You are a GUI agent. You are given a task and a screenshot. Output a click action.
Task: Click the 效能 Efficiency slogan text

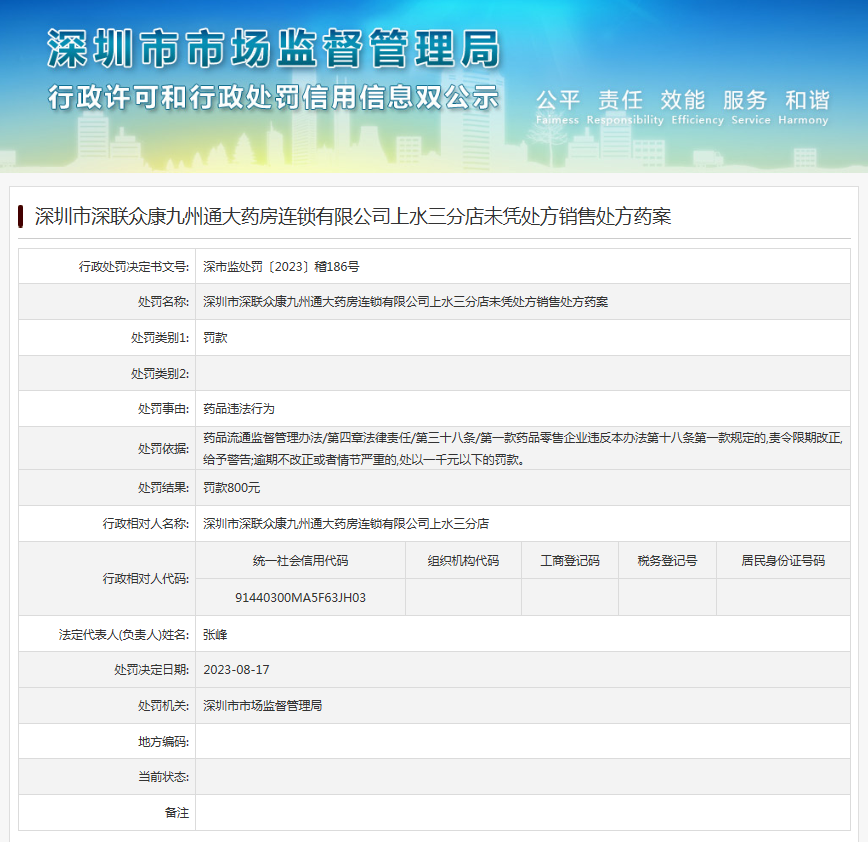[x=698, y=107]
